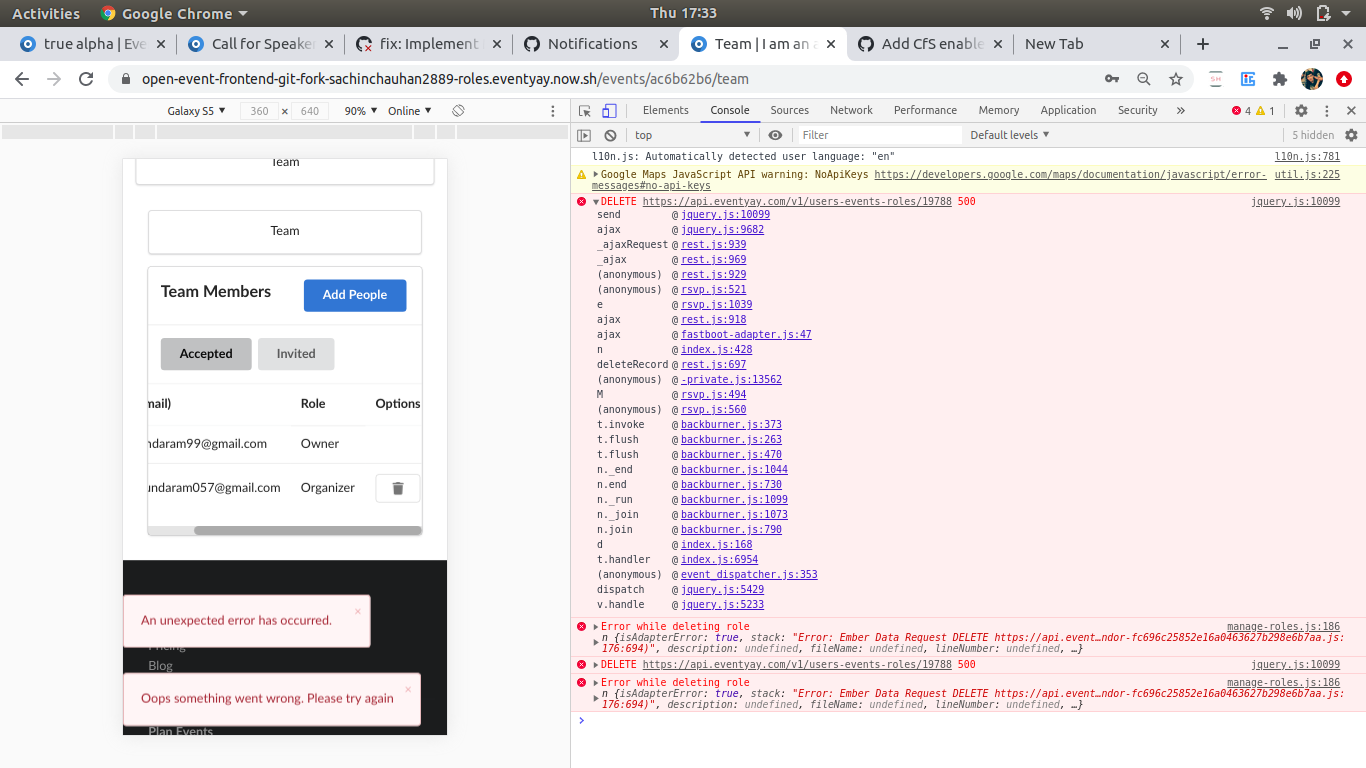Open device toolbar three-dot menu
Image resolution: width=1366 pixels, height=768 pixels.
coord(553,111)
